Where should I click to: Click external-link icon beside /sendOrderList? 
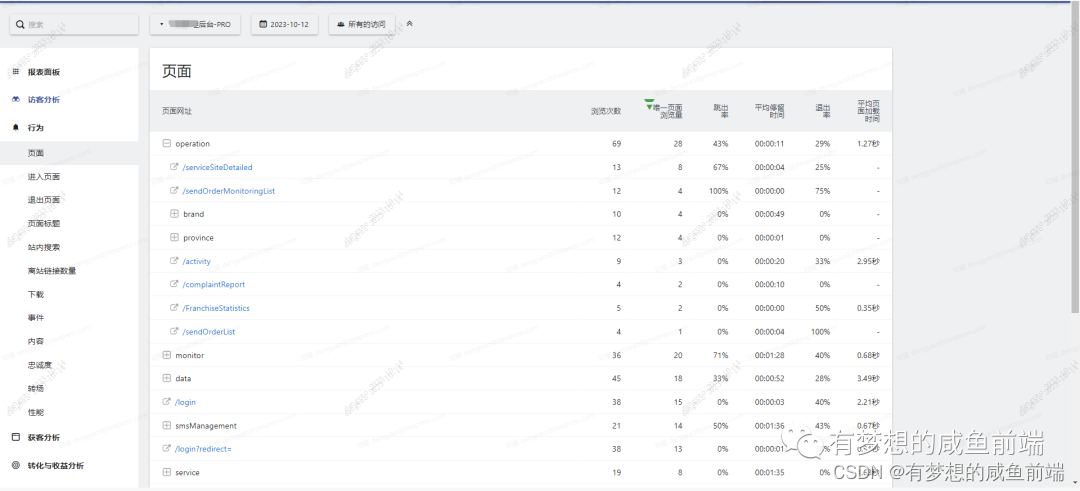(174, 331)
